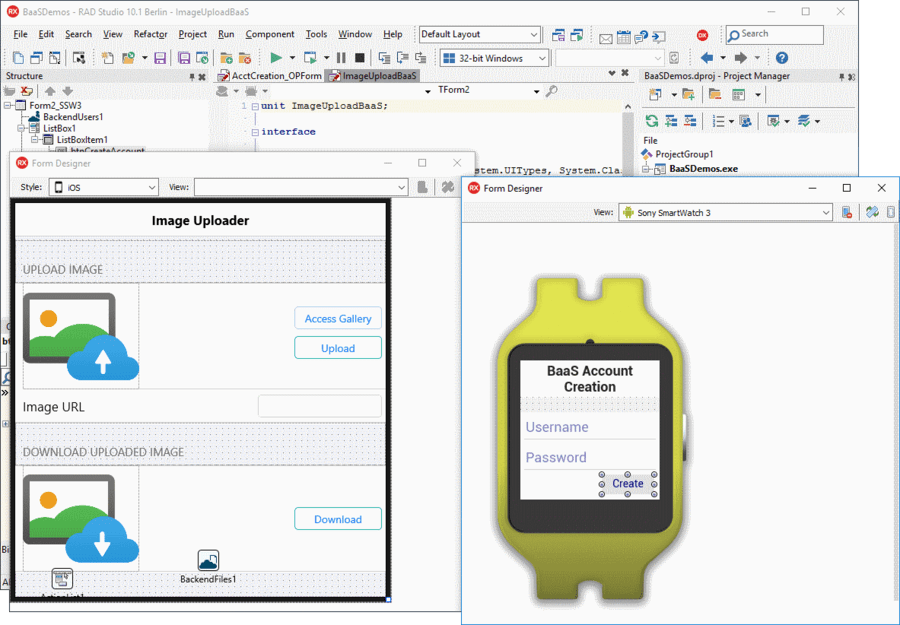
Task: Click the Set Debug Desktop icon
Action: (577, 36)
